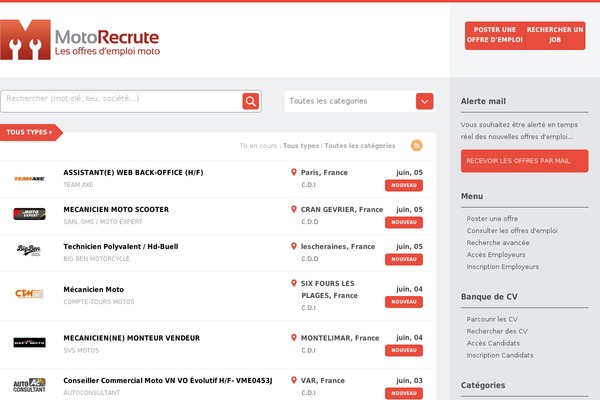
Task: Click NOUVEAU badge on Technicien Polyvalent row
Action: click(404, 259)
